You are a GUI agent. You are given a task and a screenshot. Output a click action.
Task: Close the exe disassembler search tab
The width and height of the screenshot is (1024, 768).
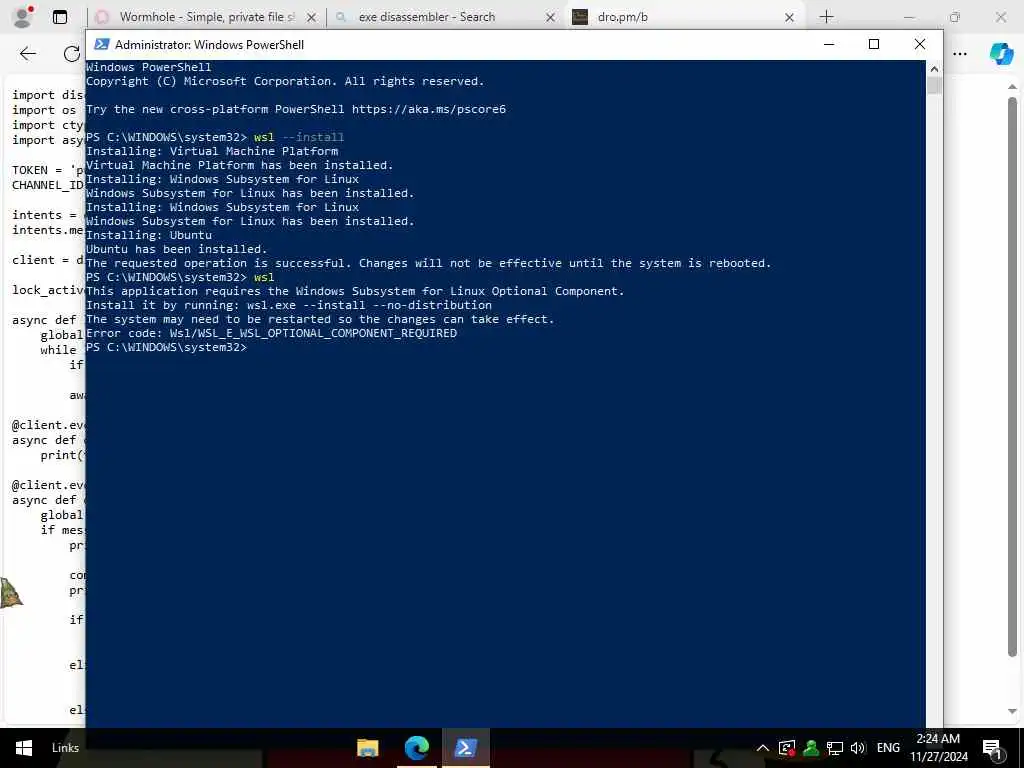[x=551, y=18]
